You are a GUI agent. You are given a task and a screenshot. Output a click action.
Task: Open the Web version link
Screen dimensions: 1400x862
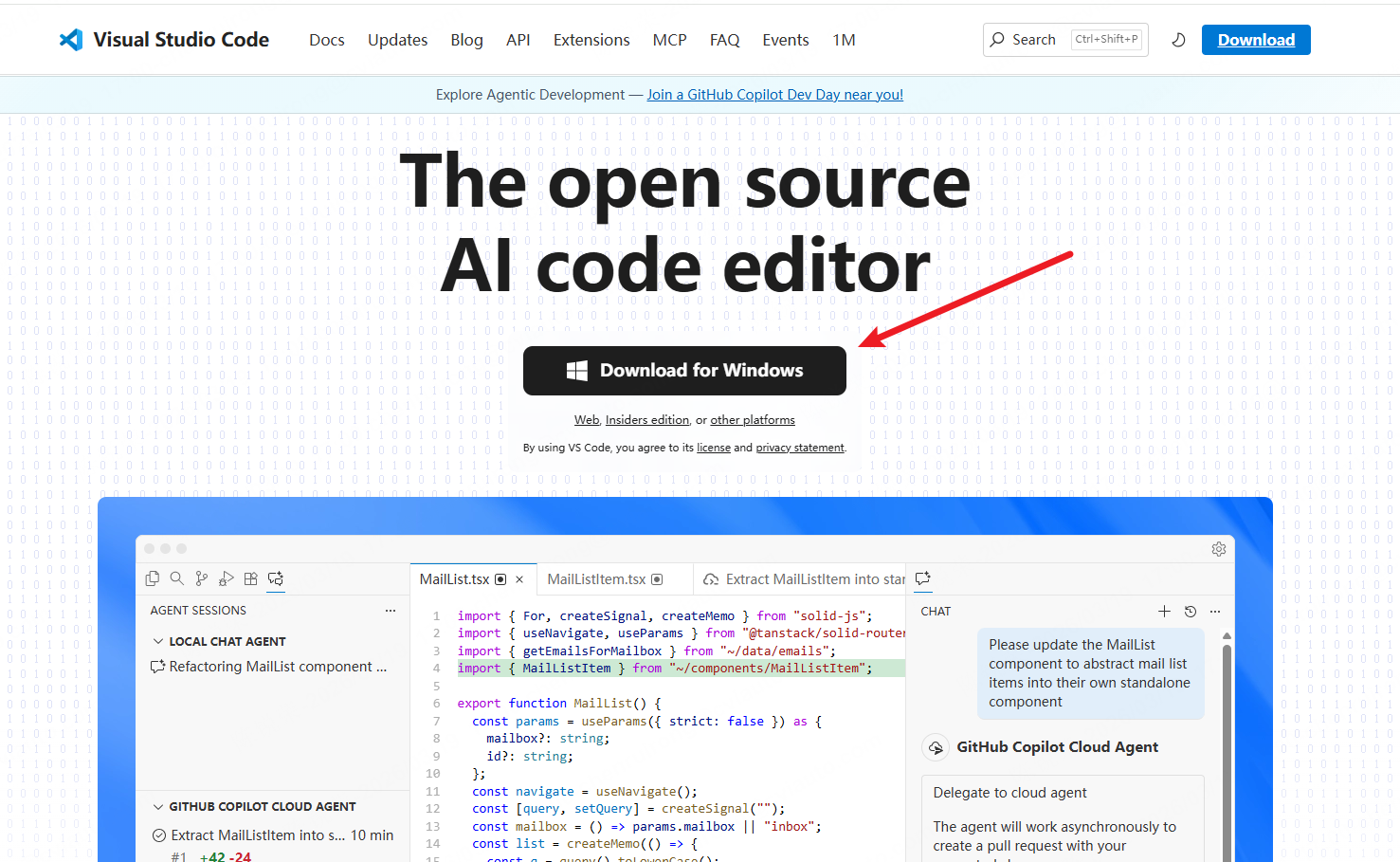point(587,420)
